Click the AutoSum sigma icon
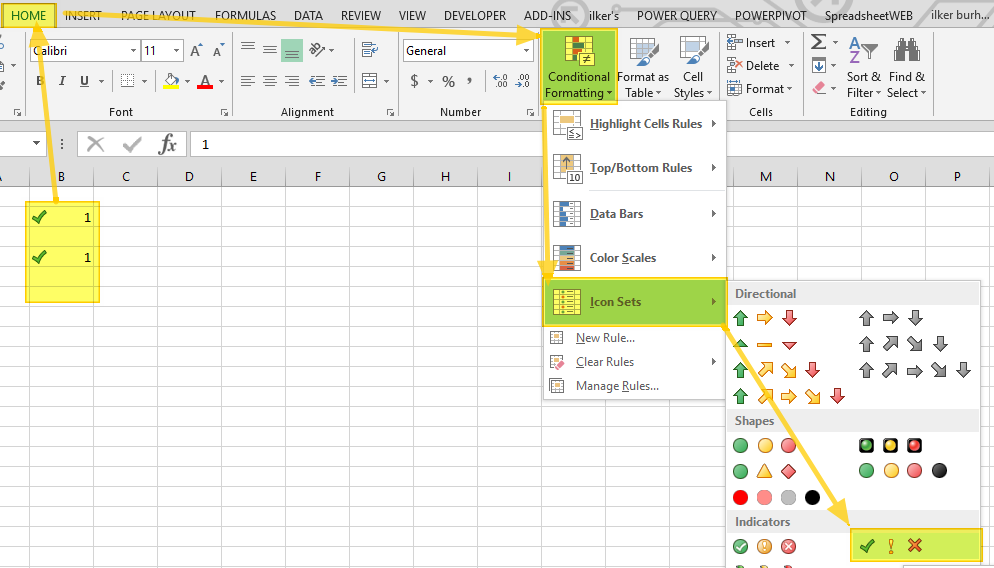 click(818, 42)
